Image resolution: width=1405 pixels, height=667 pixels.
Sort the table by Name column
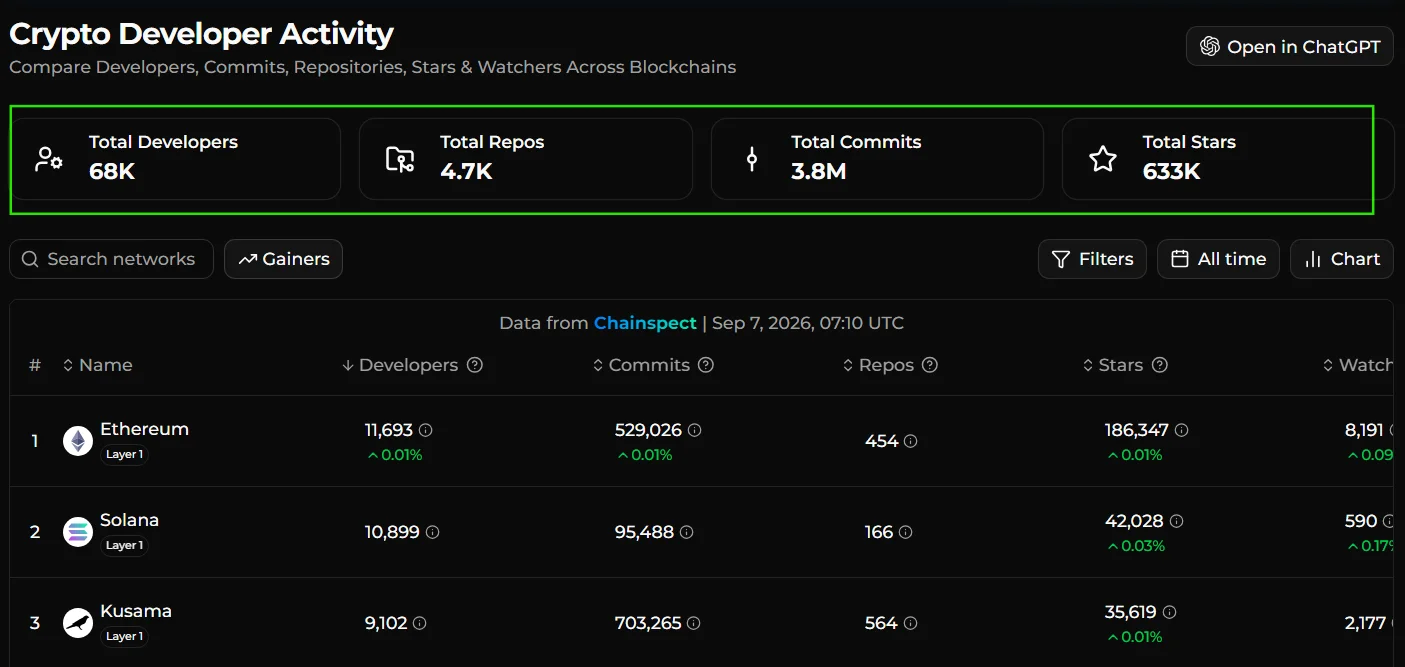tap(97, 365)
